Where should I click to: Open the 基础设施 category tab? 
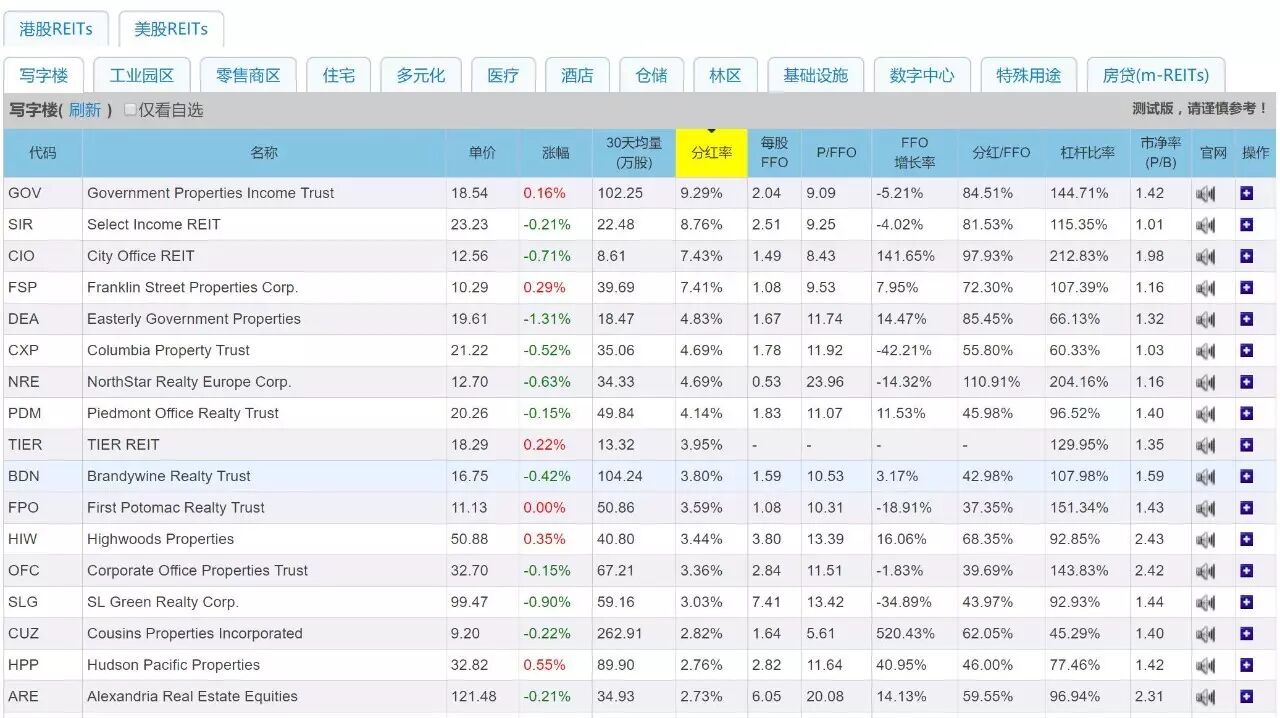[815, 75]
